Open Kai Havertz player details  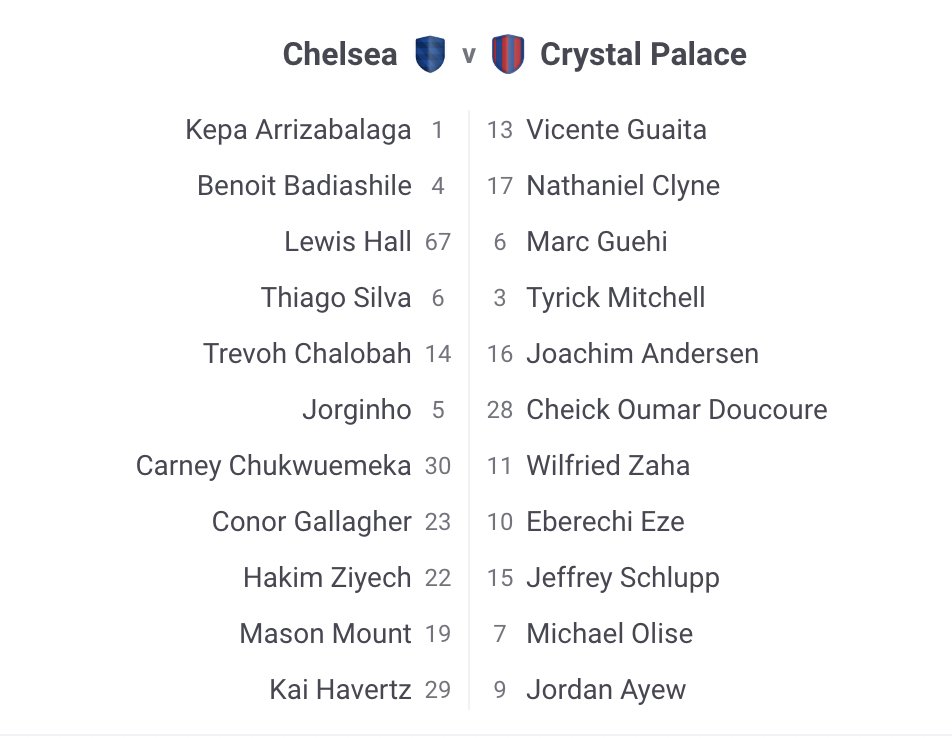point(340,690)
